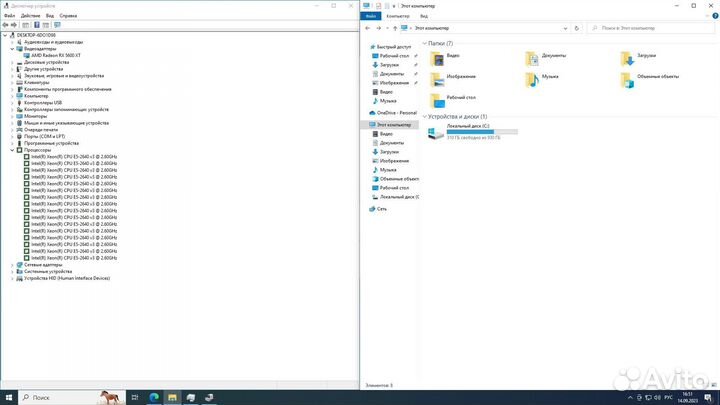Expand the Устройства HID node
The width and height of the screenshot is (720, 405).
click(x=12, y=278)
